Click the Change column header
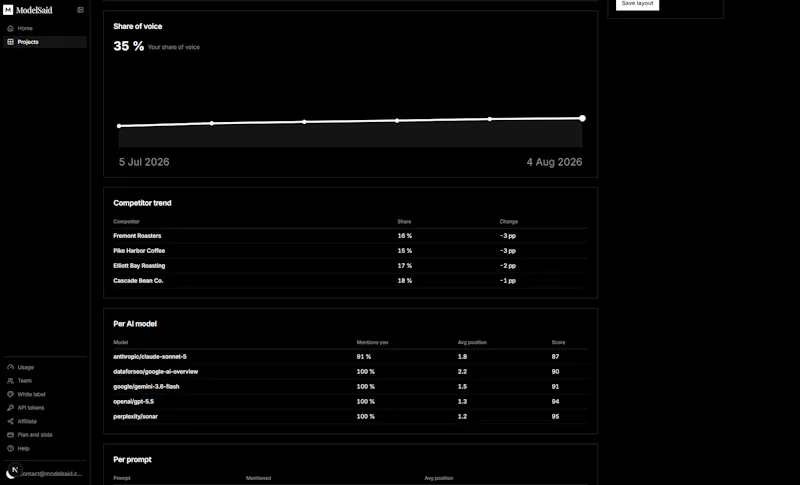Image resolution: width=800 pixels, height=485 pixels. pos(509,222)
